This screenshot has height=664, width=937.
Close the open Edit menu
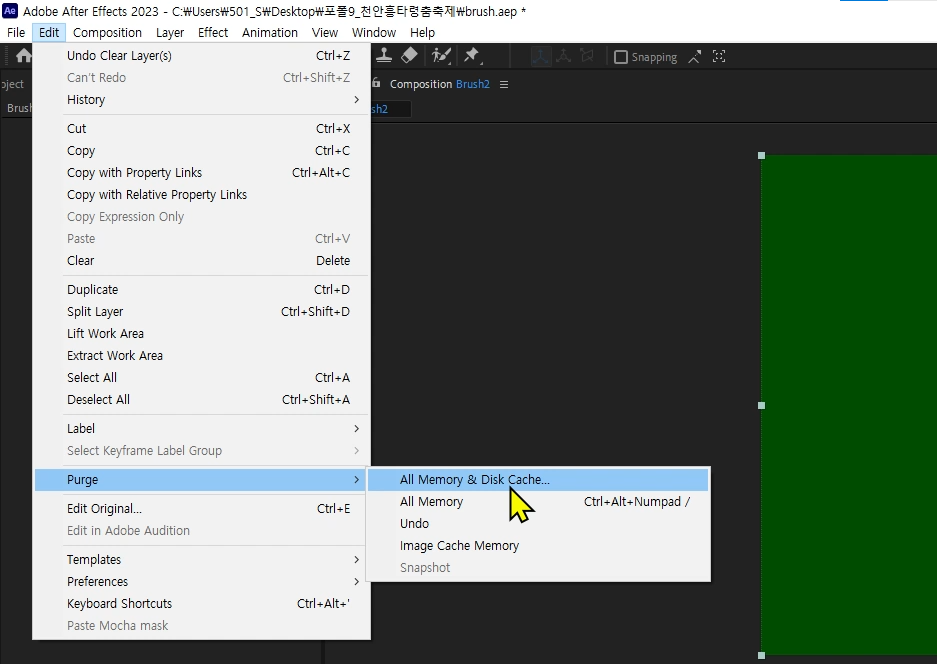pyautogui.click(x=49, y=32)
